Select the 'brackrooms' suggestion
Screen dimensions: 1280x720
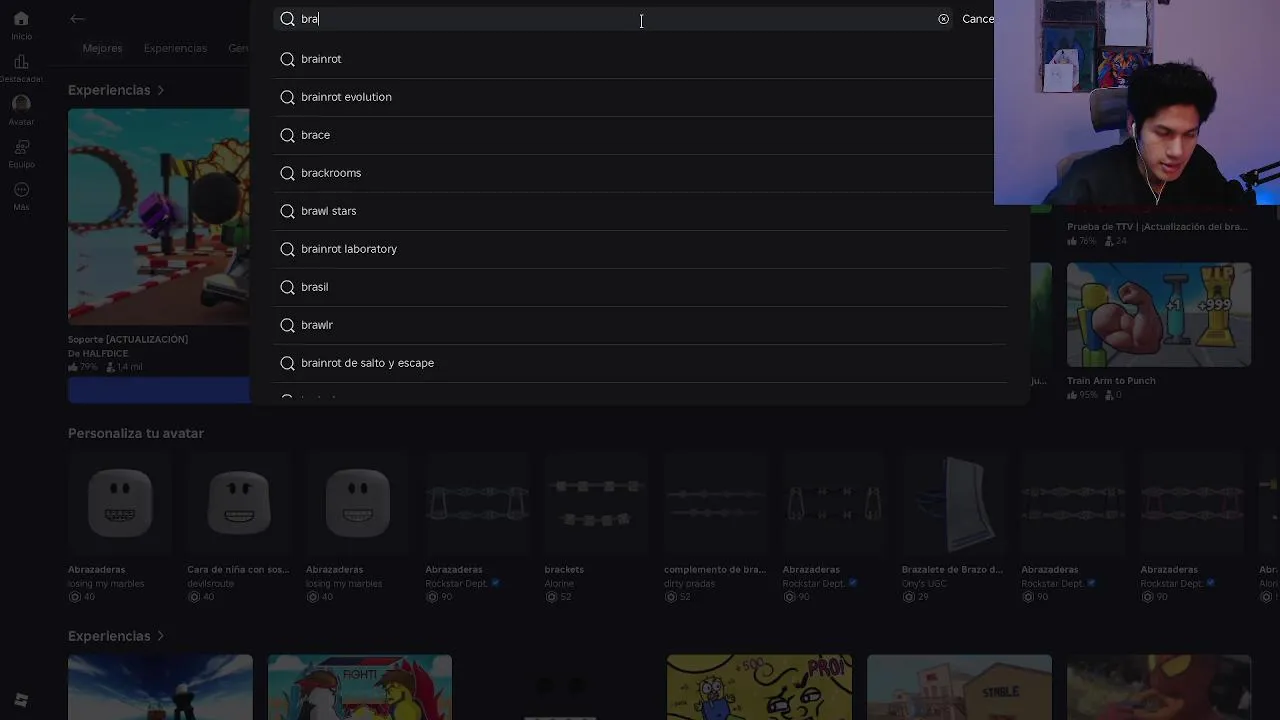point(640,173)
